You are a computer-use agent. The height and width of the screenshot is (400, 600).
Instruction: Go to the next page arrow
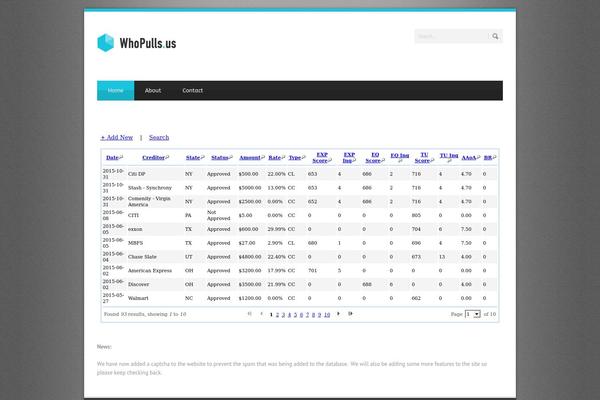pos(338,314)
